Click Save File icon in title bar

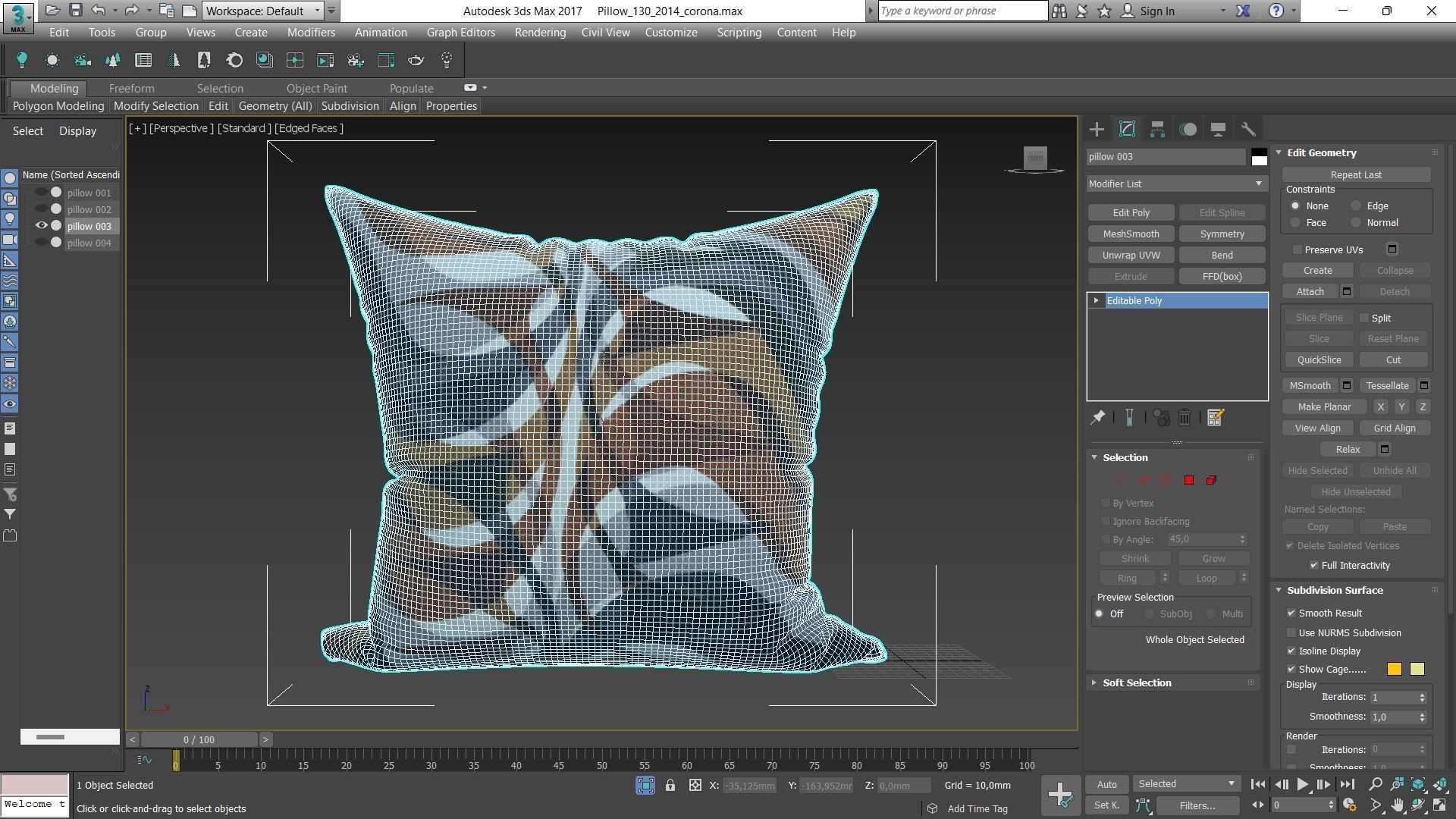click(x=75, y=11)
